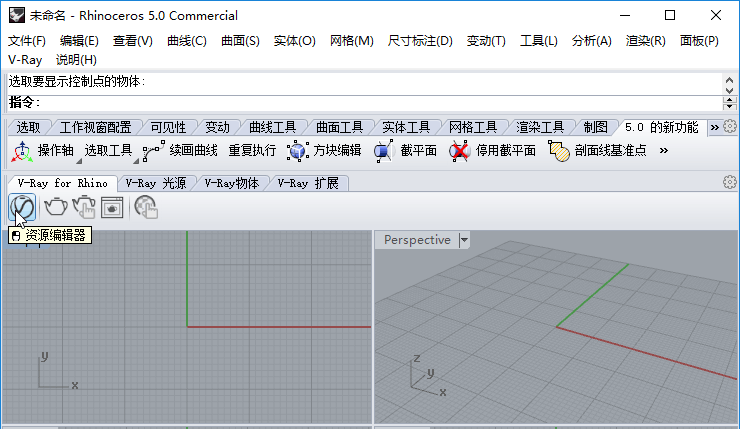Open the 网格(M) menu
Image resolution: width=740 pixels, height=429 pixels.
352,41
